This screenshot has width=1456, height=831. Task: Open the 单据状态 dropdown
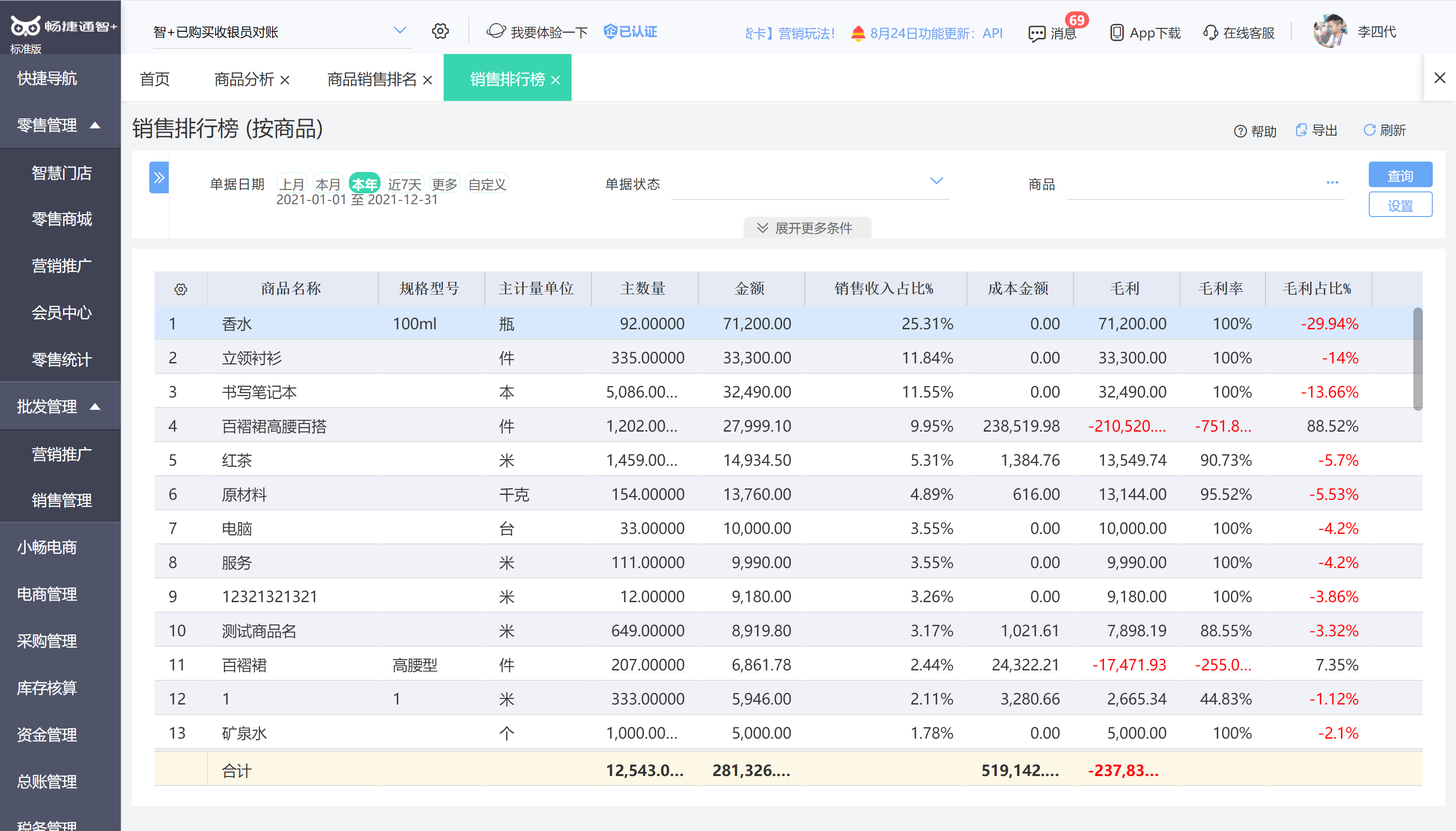pos(936,181)
